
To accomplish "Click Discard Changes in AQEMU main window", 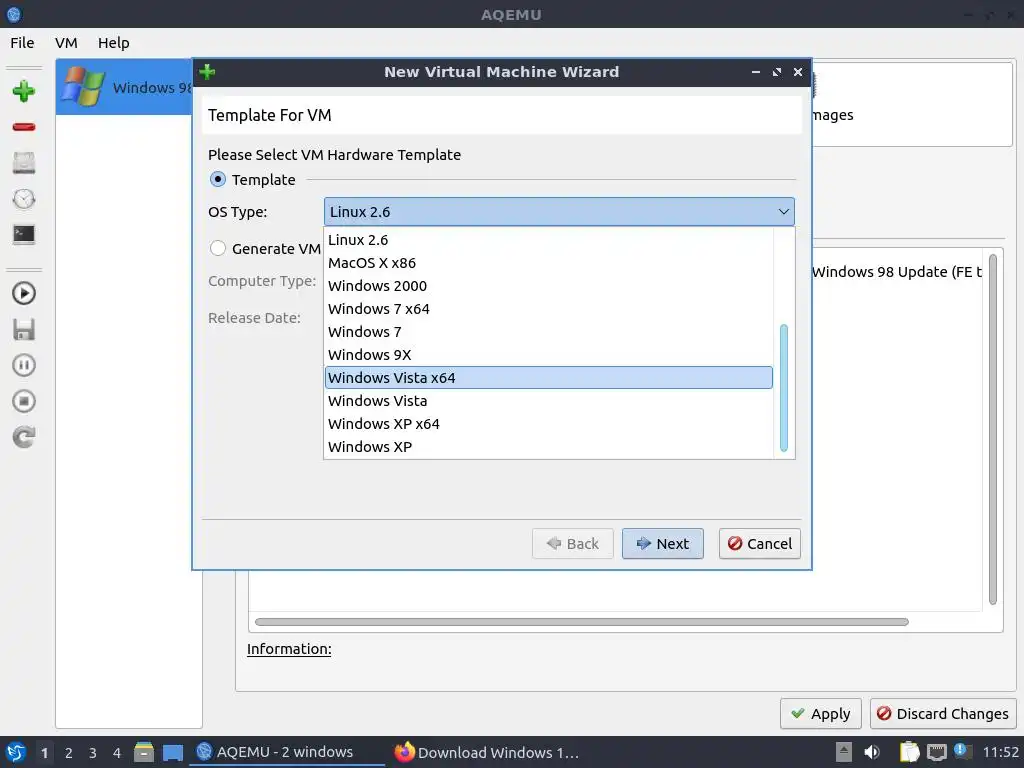I will coord(942,713).
